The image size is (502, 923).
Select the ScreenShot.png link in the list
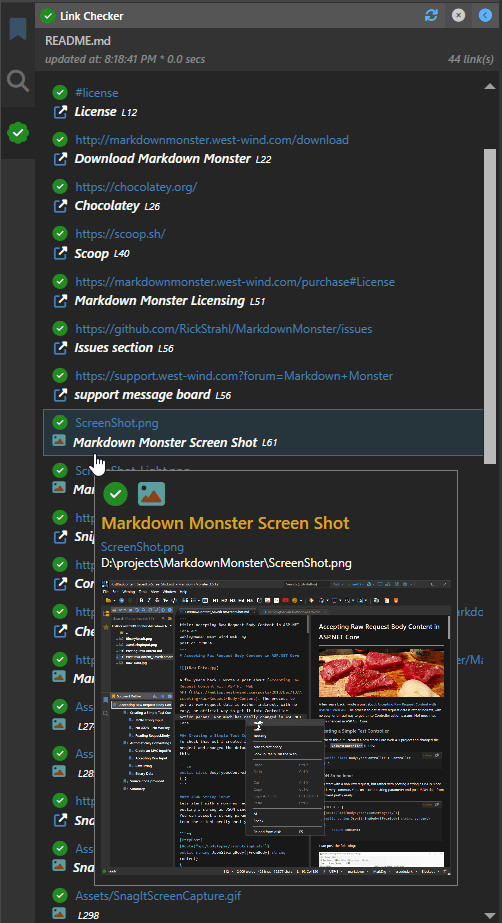(117, 423)
